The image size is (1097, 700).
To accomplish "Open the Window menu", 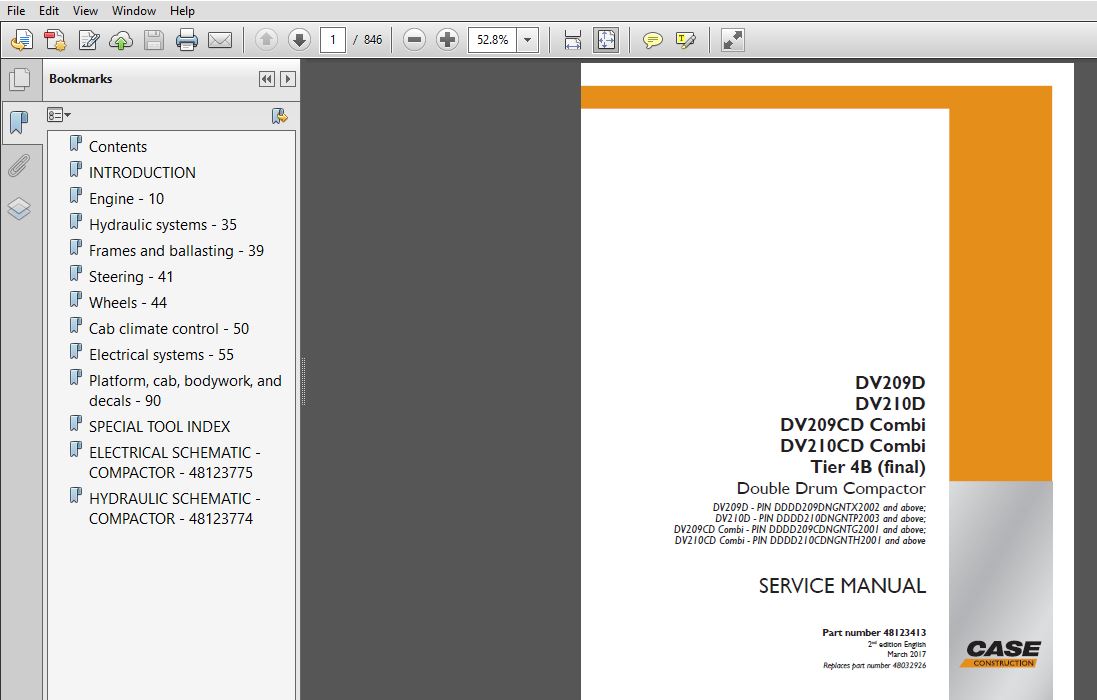I will (134, 10).
